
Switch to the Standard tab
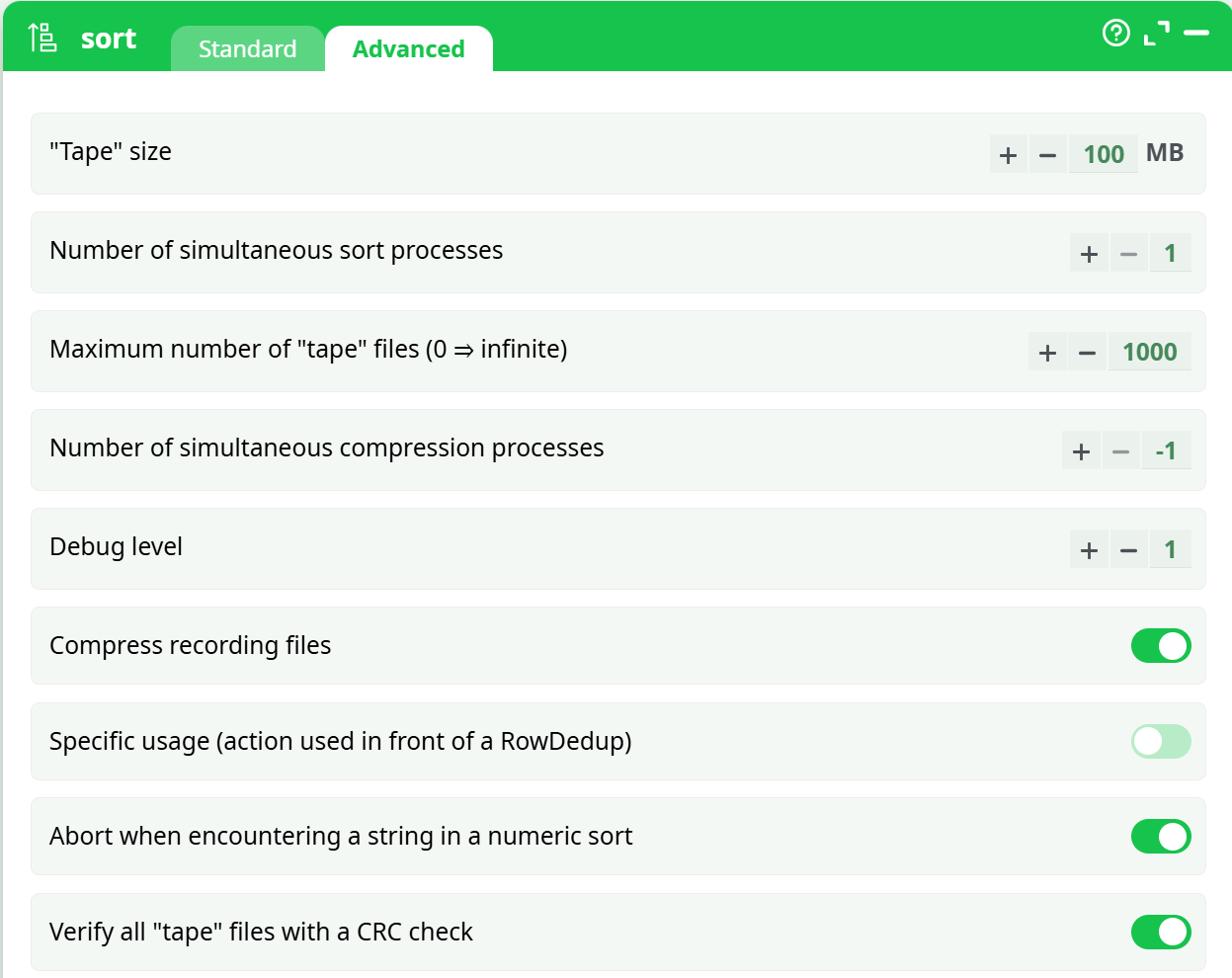pyautogui.click(x=247, y=49)
